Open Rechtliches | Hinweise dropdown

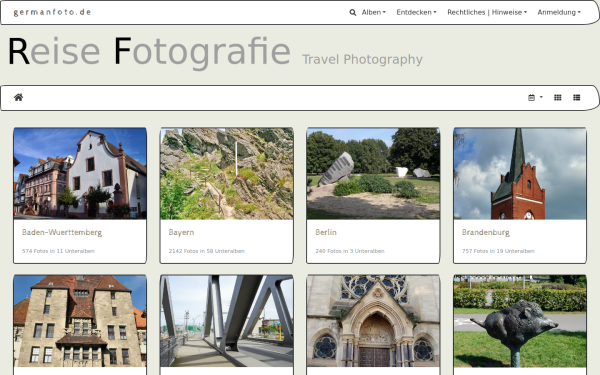coord(487,12)
